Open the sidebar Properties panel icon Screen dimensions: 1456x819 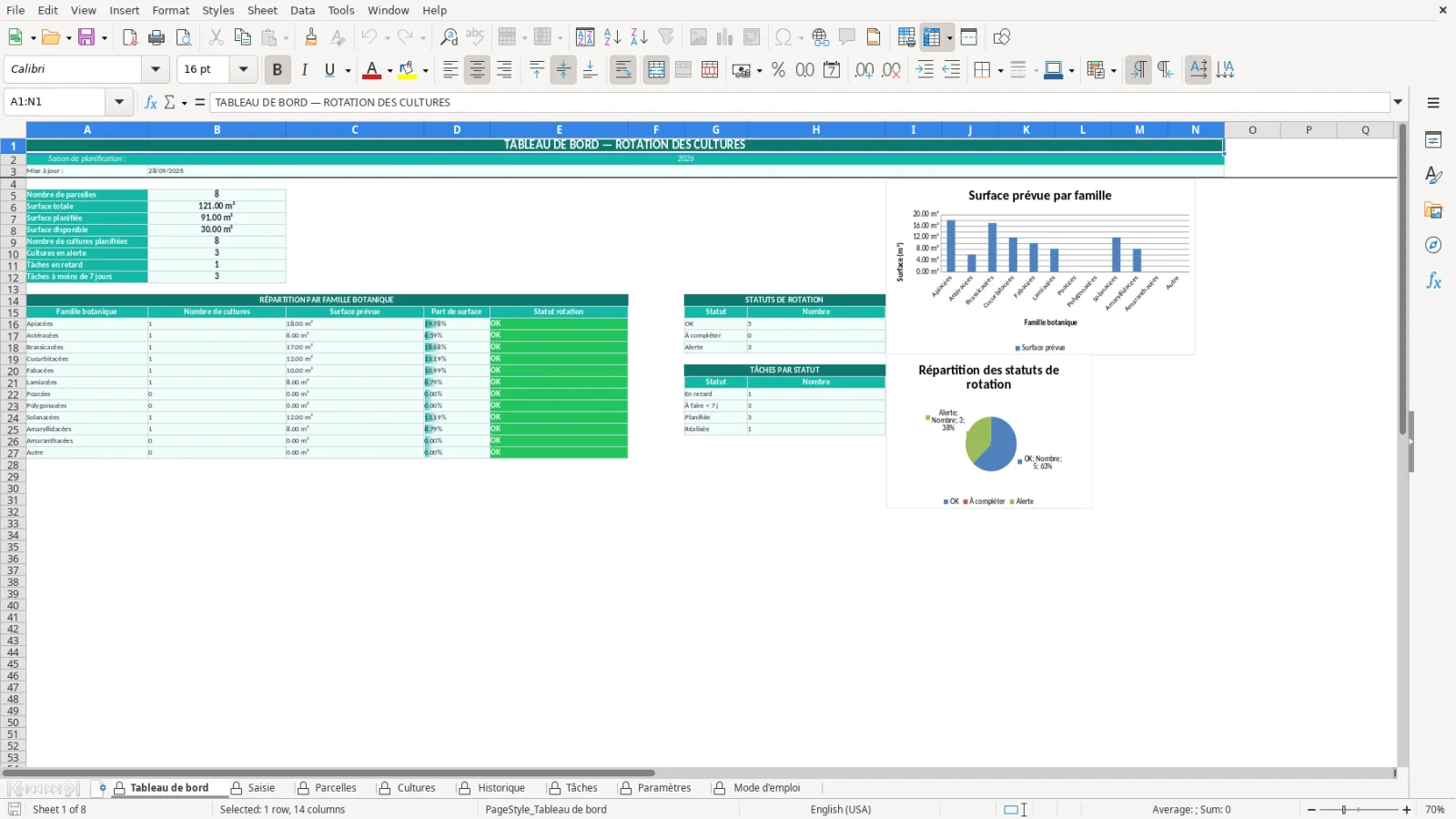[x=1433, y=140]
